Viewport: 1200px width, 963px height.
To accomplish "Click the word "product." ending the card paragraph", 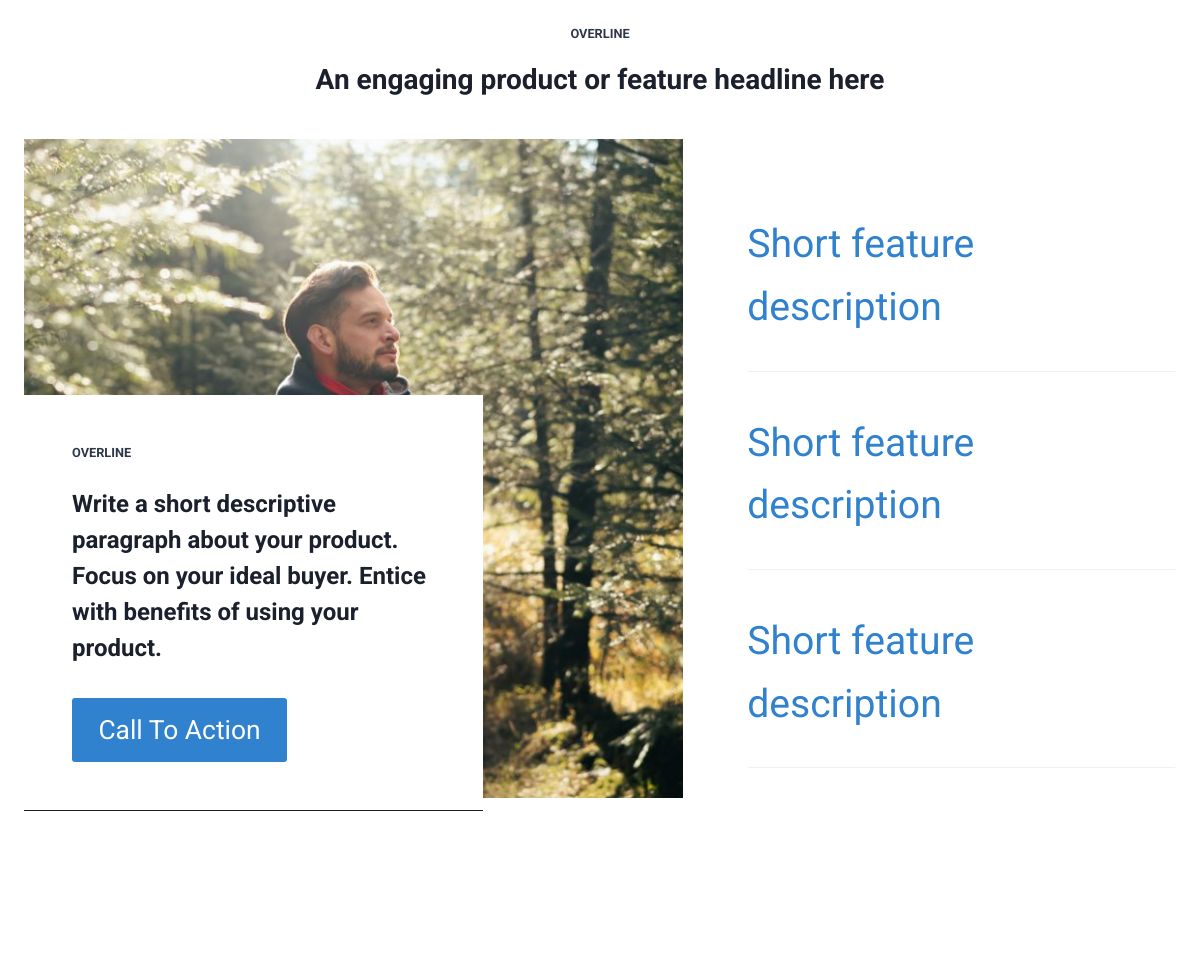I will coord(117,648).
